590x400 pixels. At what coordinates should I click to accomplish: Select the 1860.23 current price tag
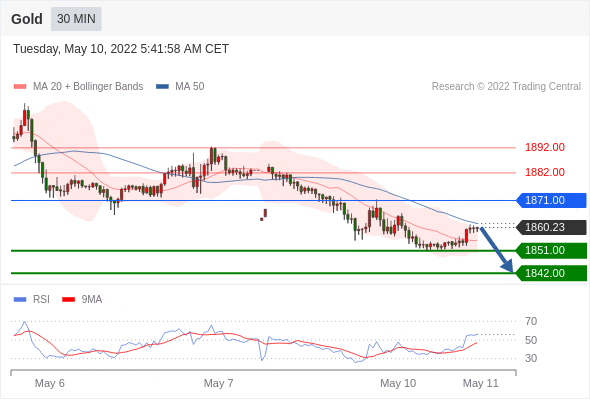click(x=551, y=227)
